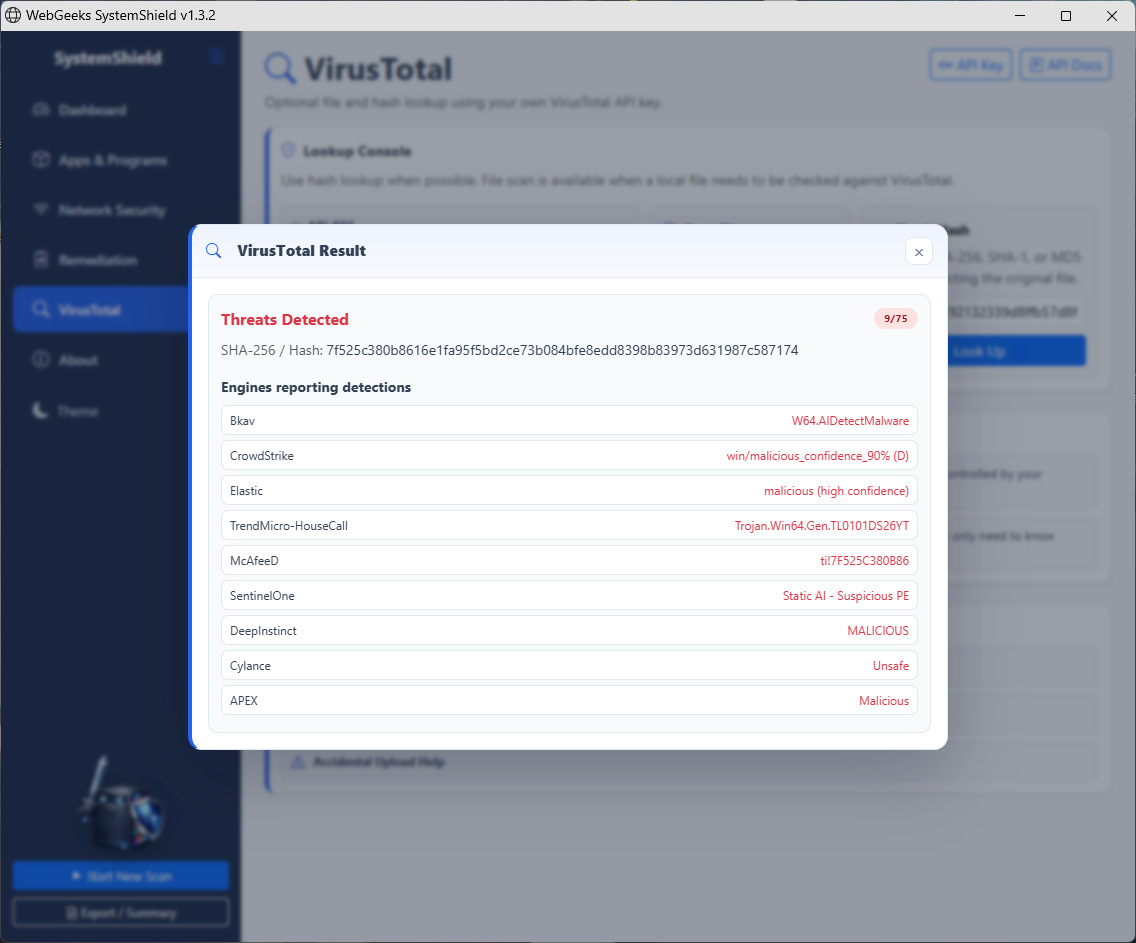1136x943 pixels.
Task: Click the Lookup Console shield icon
Action: pos(288,151)
